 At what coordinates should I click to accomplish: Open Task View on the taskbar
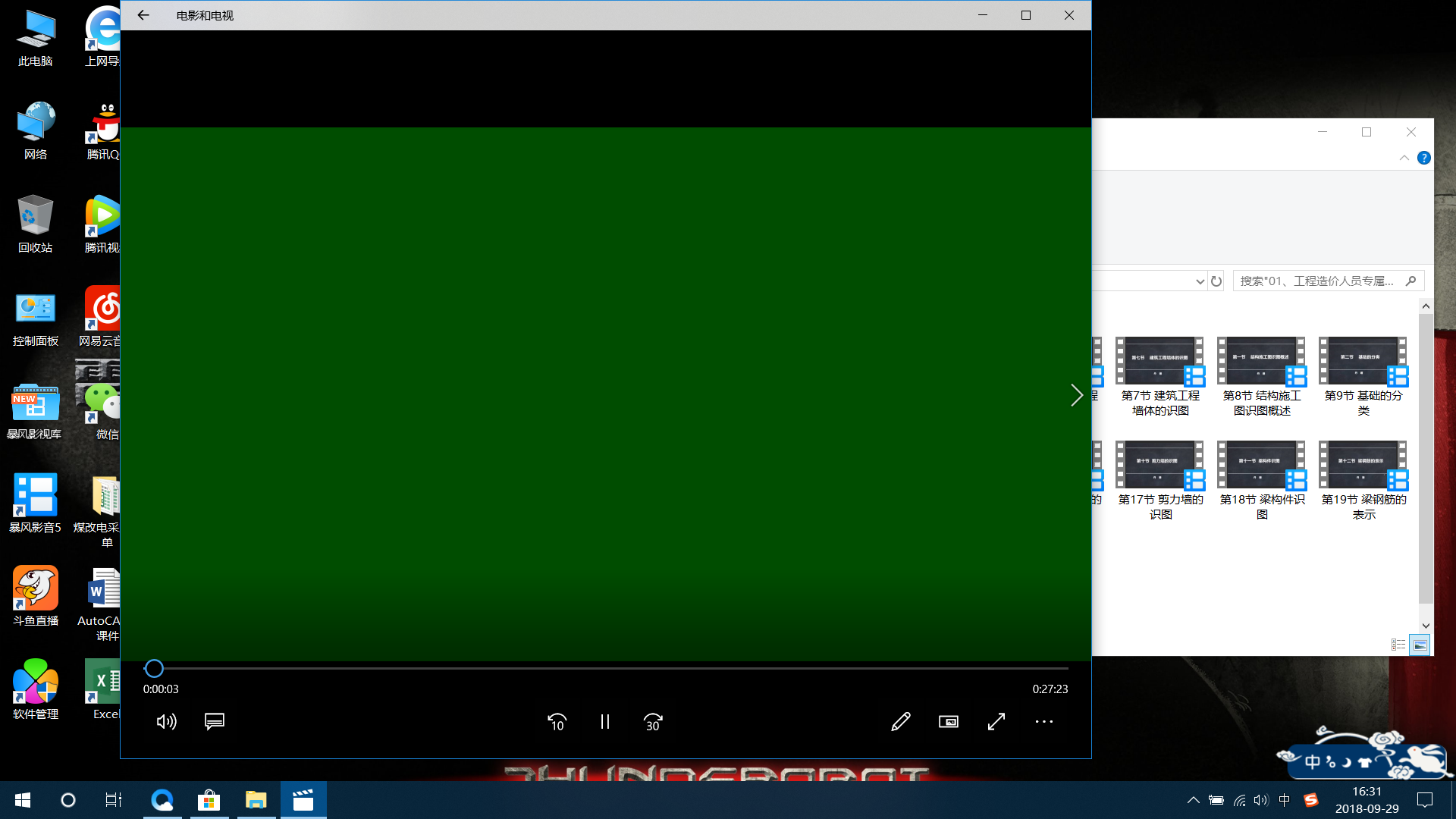114,800
